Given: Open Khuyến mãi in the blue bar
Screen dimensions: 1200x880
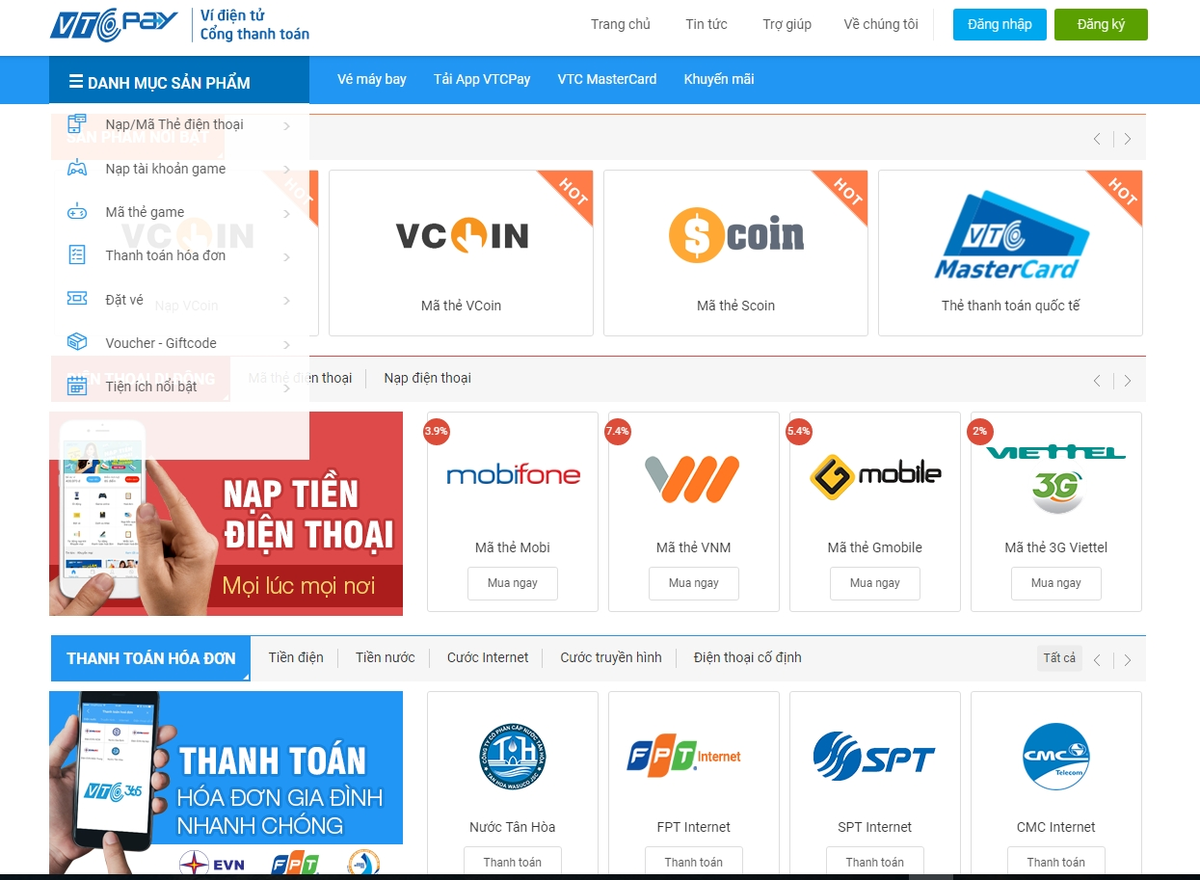Looking at the screenshot, I should point(719,79).
